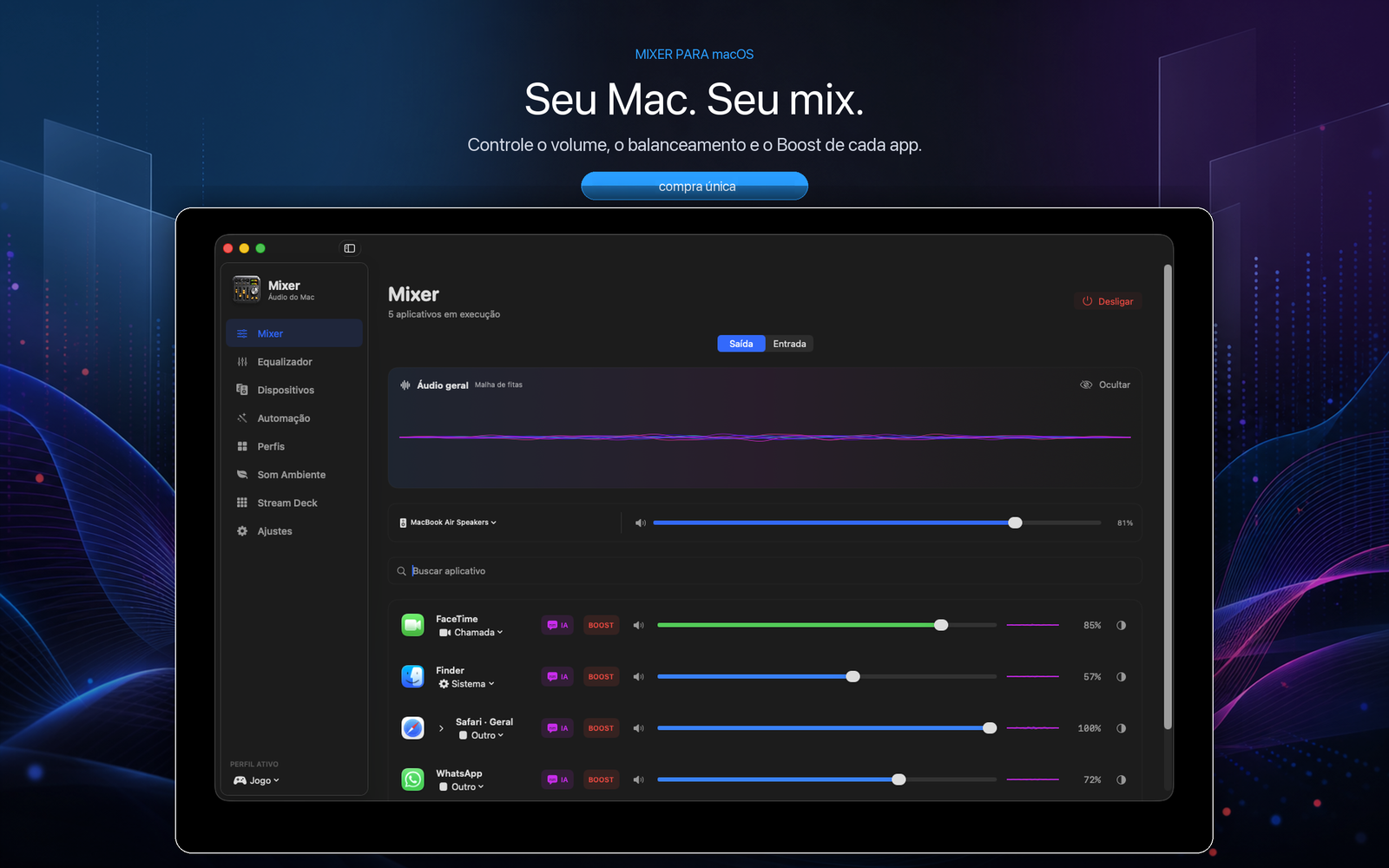Screen dimensions: 1389x868
Task: Toggle IA for Safari
Action: tap(557, 728)
